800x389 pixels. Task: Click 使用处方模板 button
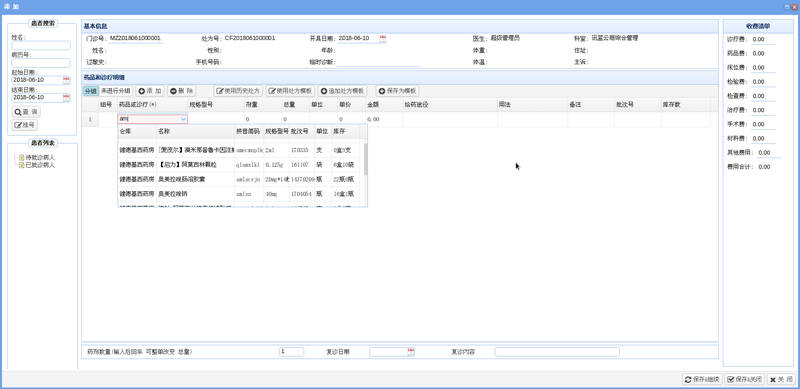tap(290, 91)
